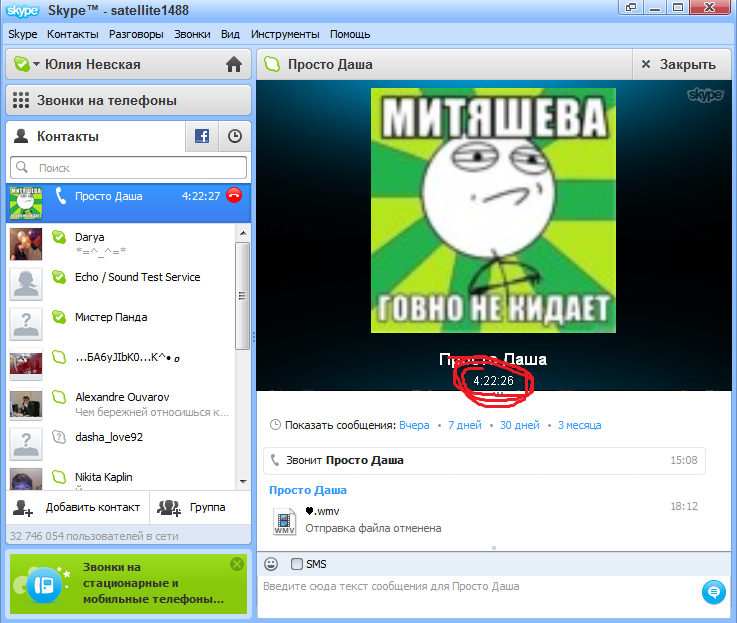The height and width of the screenshot is (623, 737).
Task: Click the blue send message button
Action: [x=713, y=592]
